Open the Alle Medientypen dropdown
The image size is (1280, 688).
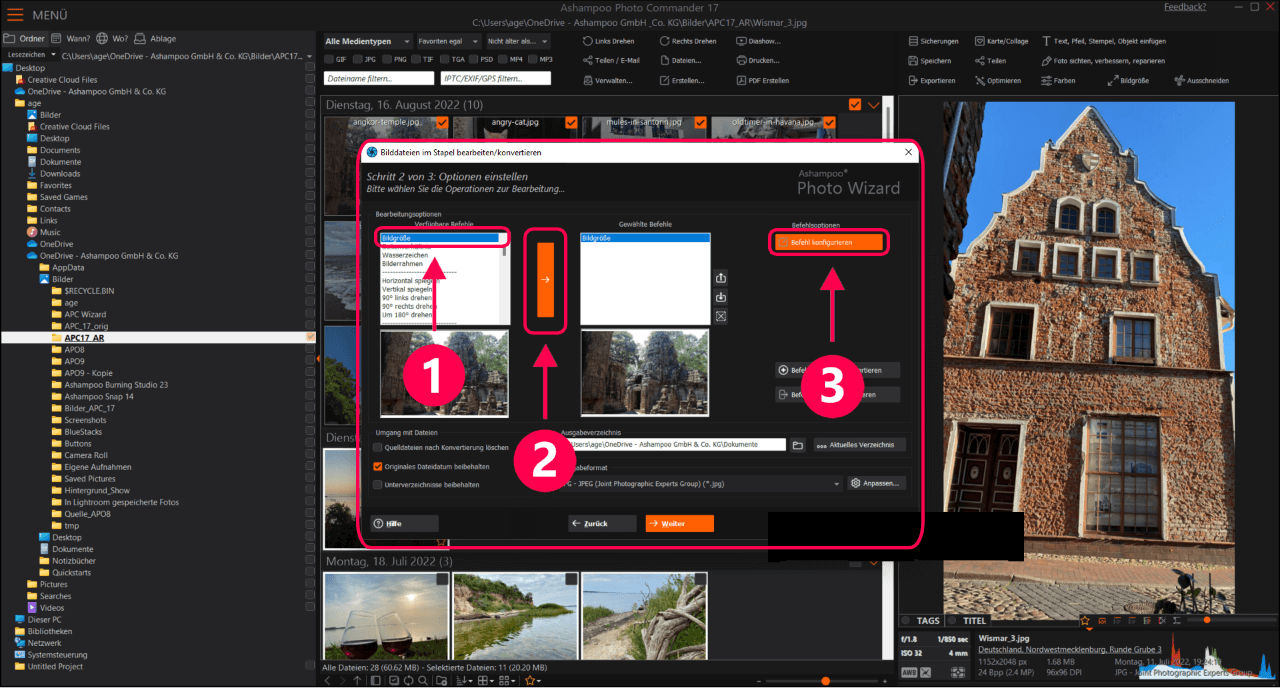pos(367,41)
